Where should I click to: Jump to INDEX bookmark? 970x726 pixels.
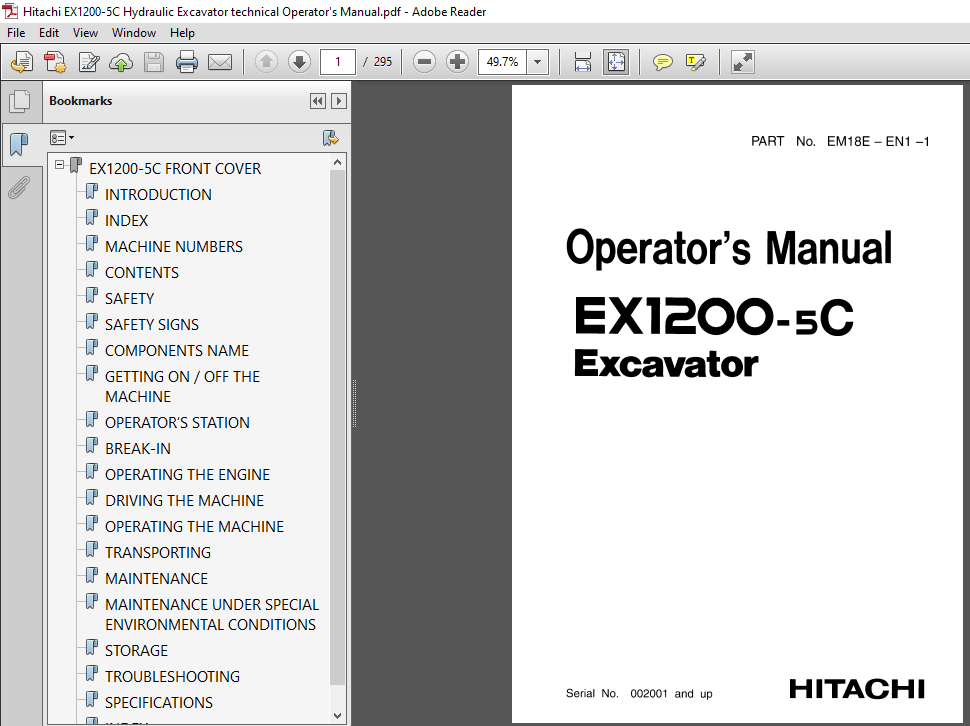click(127, 221)
